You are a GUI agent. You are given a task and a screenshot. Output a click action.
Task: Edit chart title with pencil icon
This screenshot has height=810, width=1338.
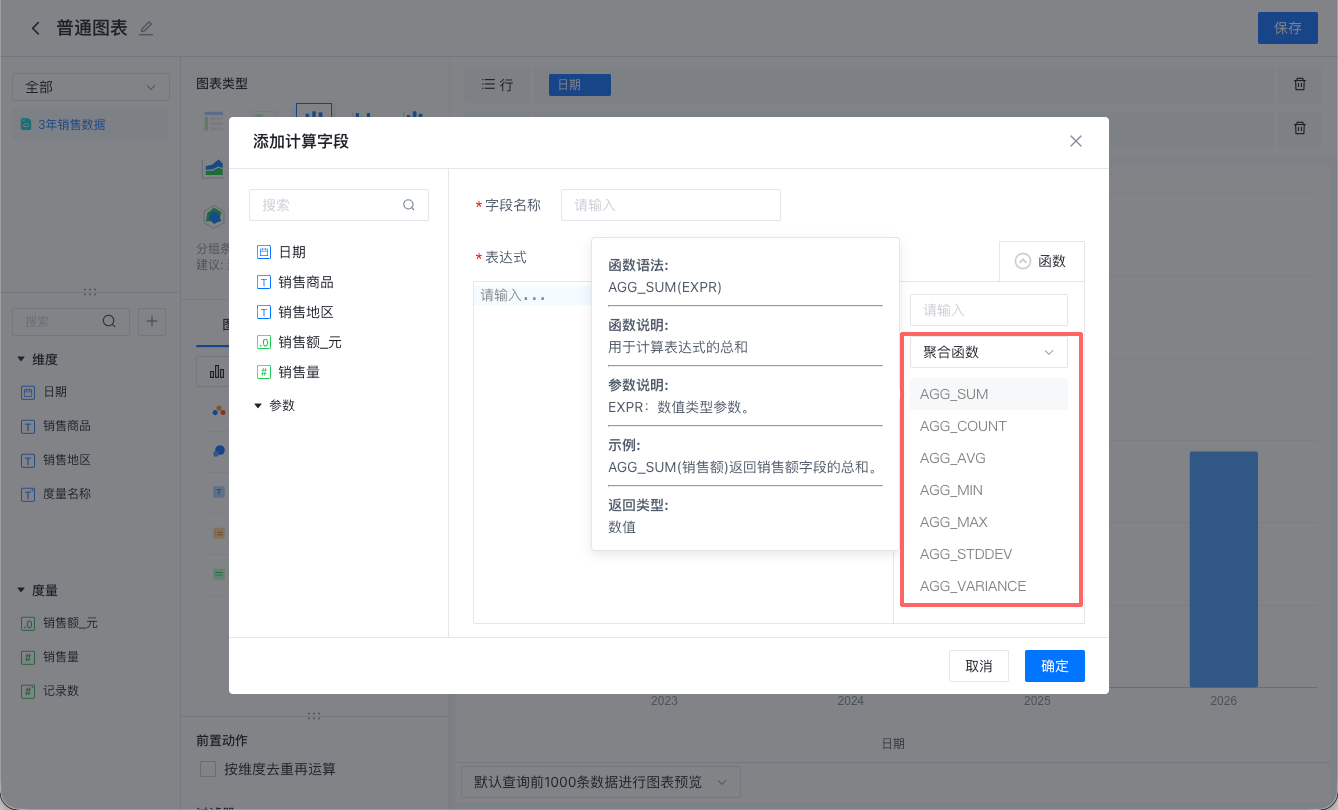pos(147,29)
